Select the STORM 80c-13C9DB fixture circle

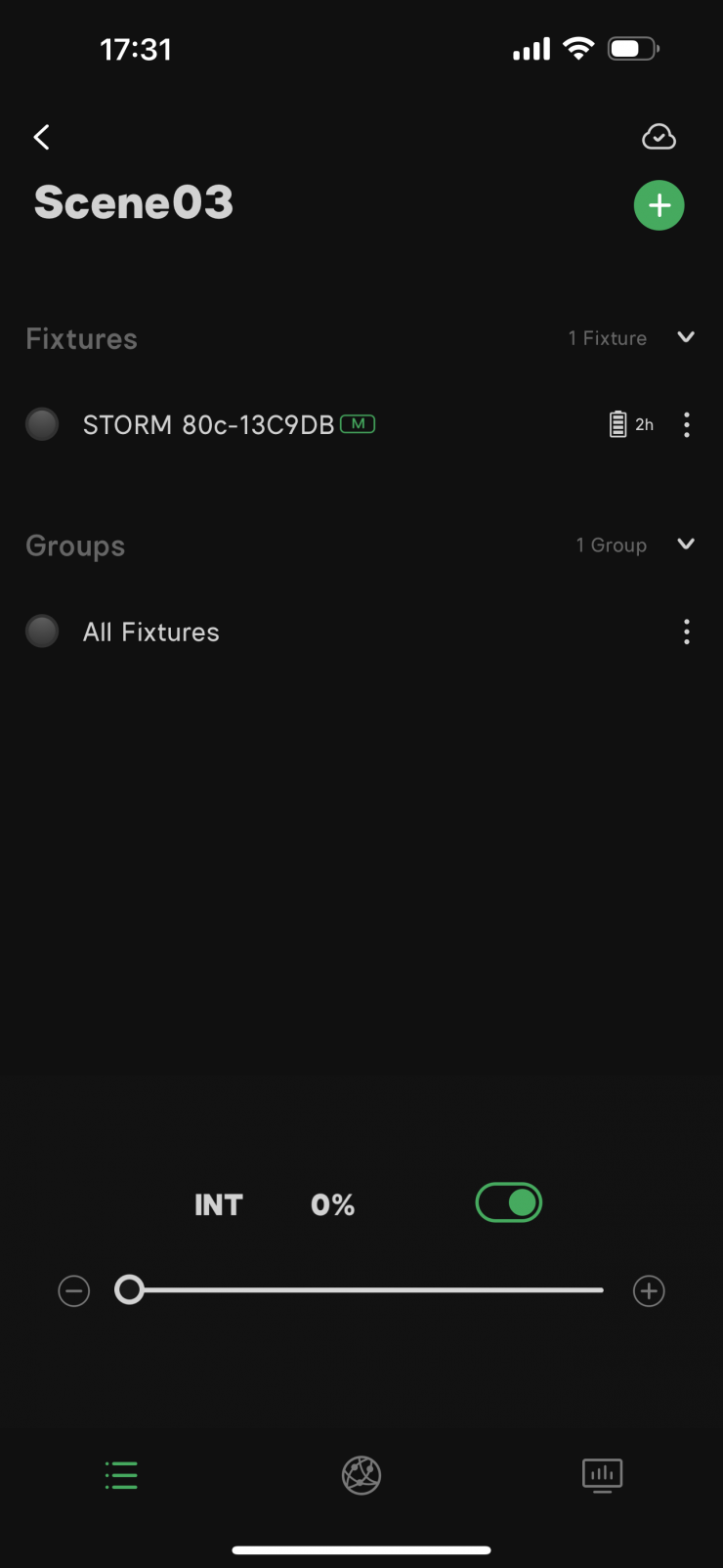42,424
